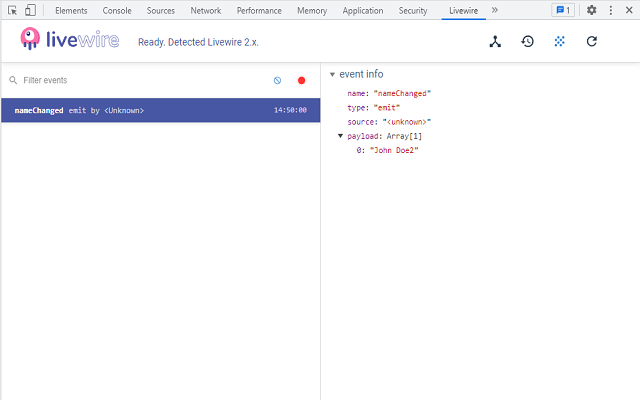This screenshot has width=640, height=400.
Task: Switch to the Console tab
Action: click(x=117, y=11)
